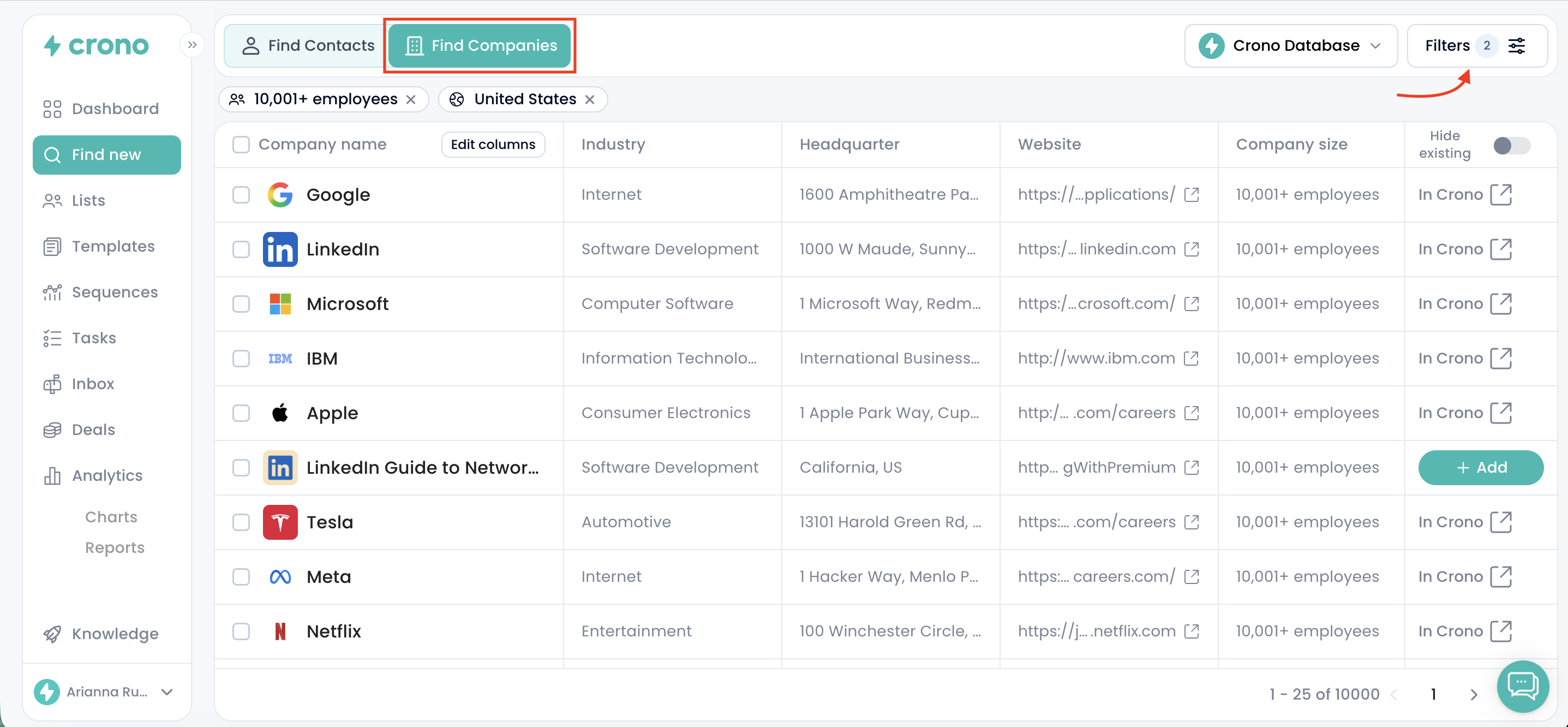Click the Tesla logo icon
The height and width of the screenshot is (727, 1568).
280,522
